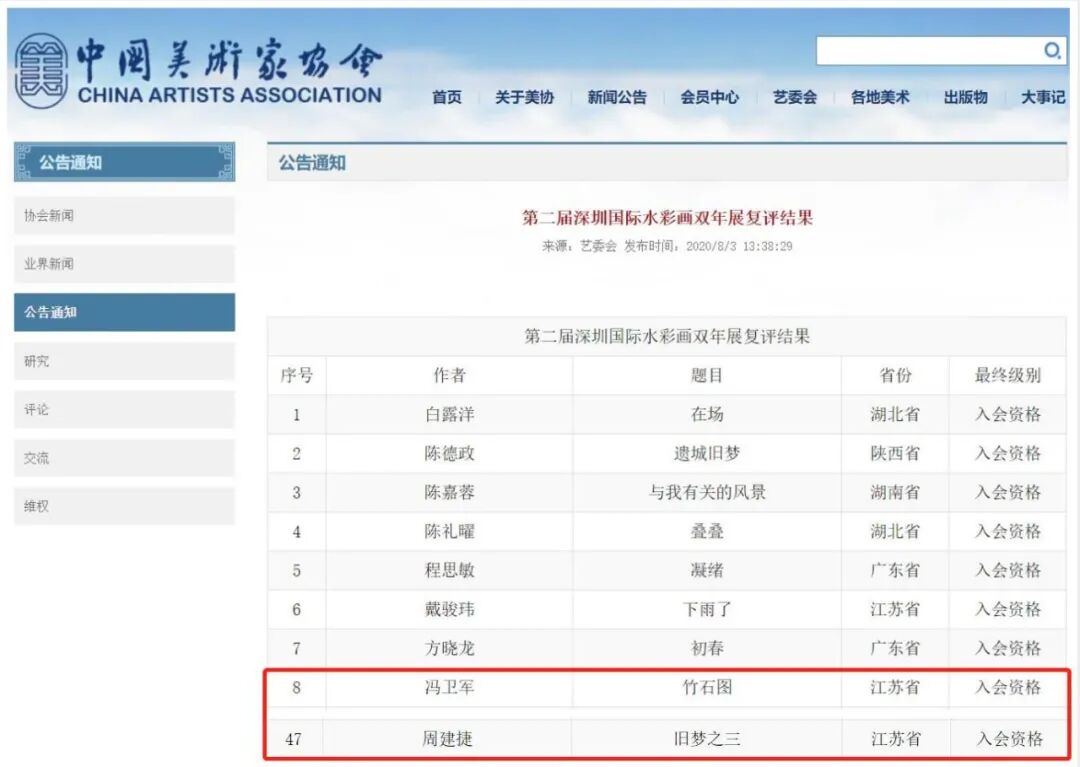Click author name 陈礼曜

click(x=449, y=532)
